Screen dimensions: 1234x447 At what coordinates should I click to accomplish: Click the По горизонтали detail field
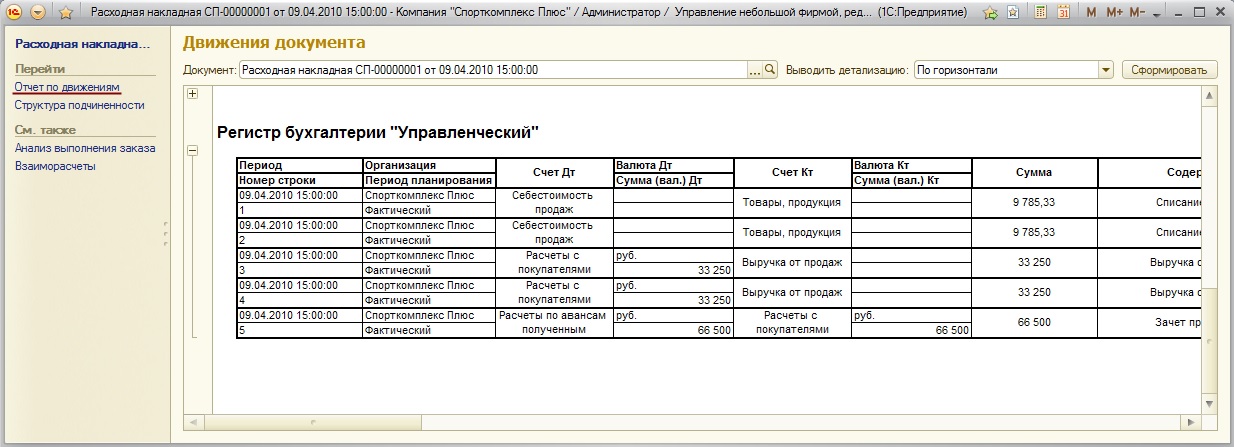click(x=1006, y=70)
